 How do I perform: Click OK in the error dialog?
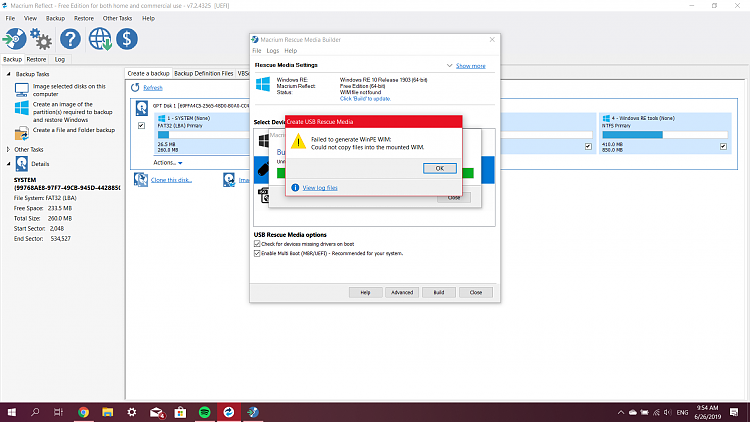click(440, 168)
